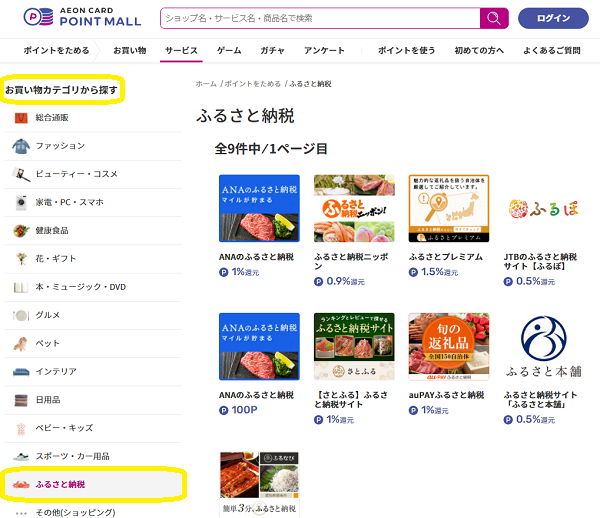Screen dimensions: 600x518
Task: Click ふるさと納税サイト「ふるさと本舗」 name
Action: click(540, 400)
